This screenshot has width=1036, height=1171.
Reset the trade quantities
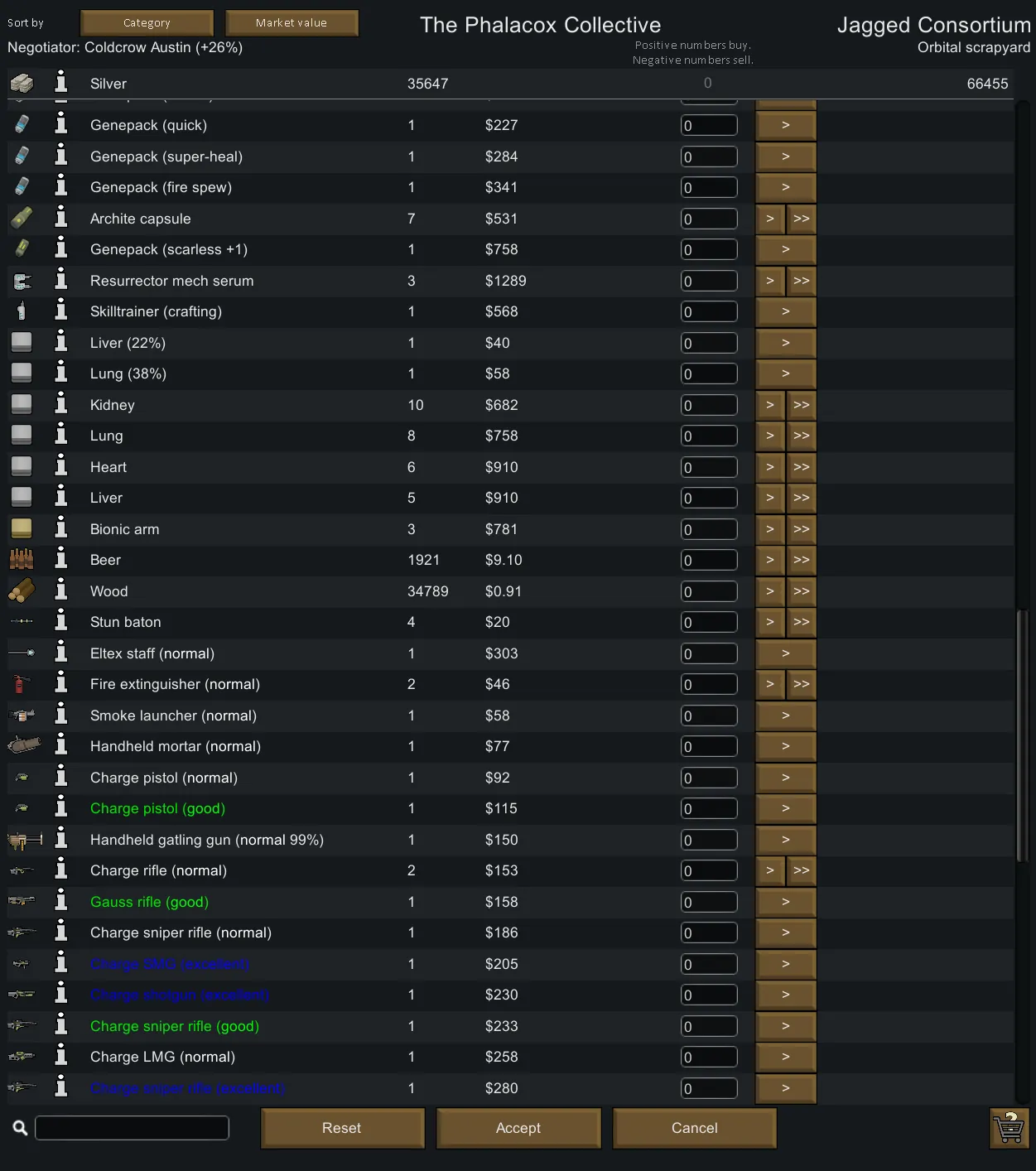click(x=342, y=1128)
